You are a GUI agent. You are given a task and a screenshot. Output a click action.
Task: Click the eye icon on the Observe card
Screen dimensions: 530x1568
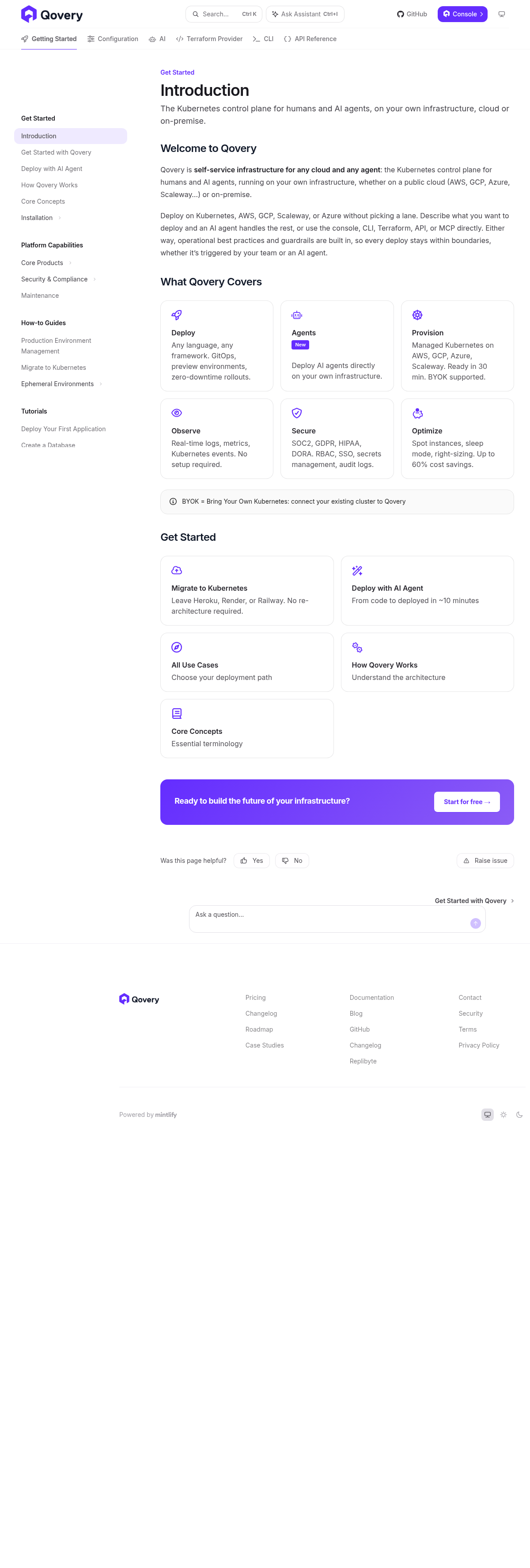click(x=177, y=413)
